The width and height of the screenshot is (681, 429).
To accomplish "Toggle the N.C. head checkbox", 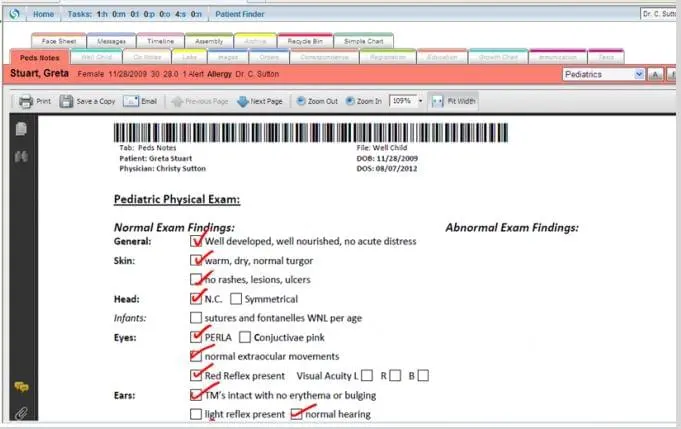I will coord(196,298).
